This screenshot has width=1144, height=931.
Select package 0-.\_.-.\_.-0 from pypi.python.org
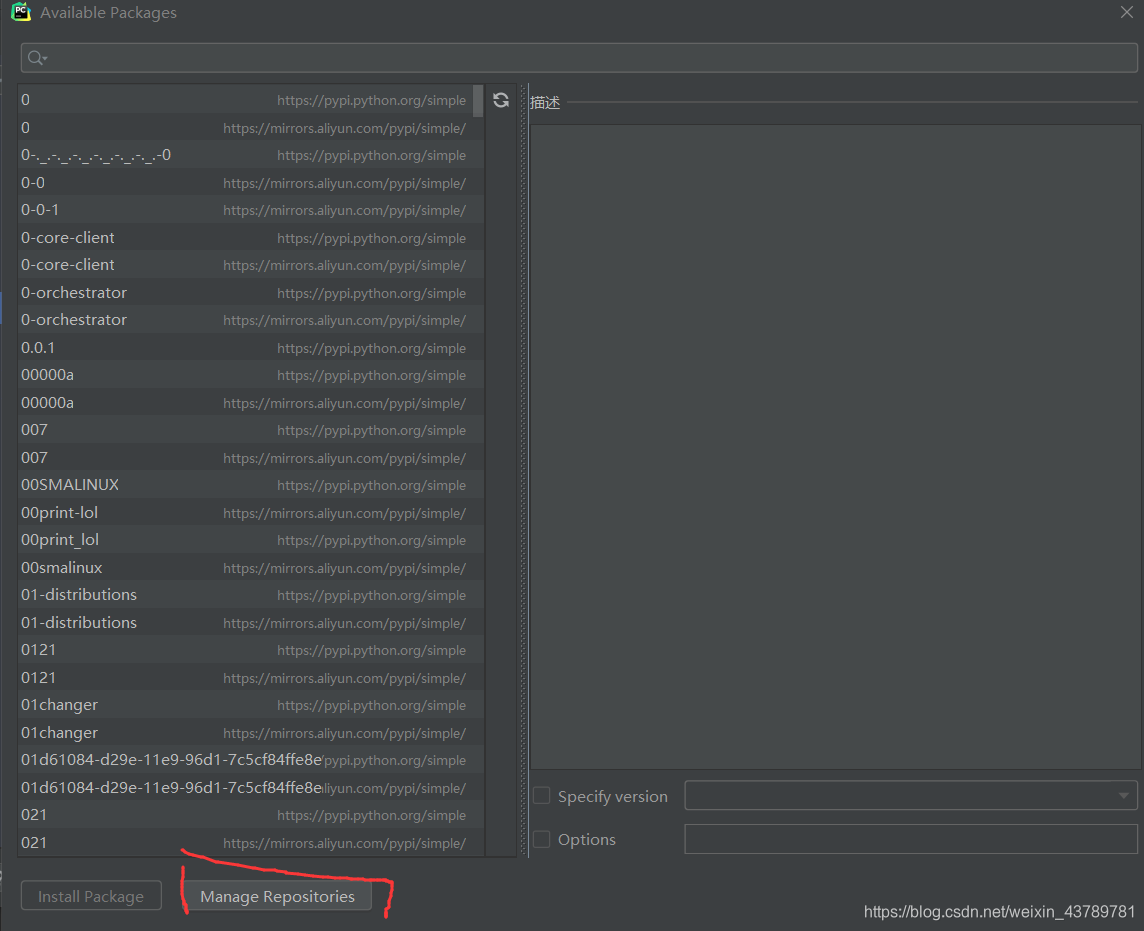(x=251, y=155)
